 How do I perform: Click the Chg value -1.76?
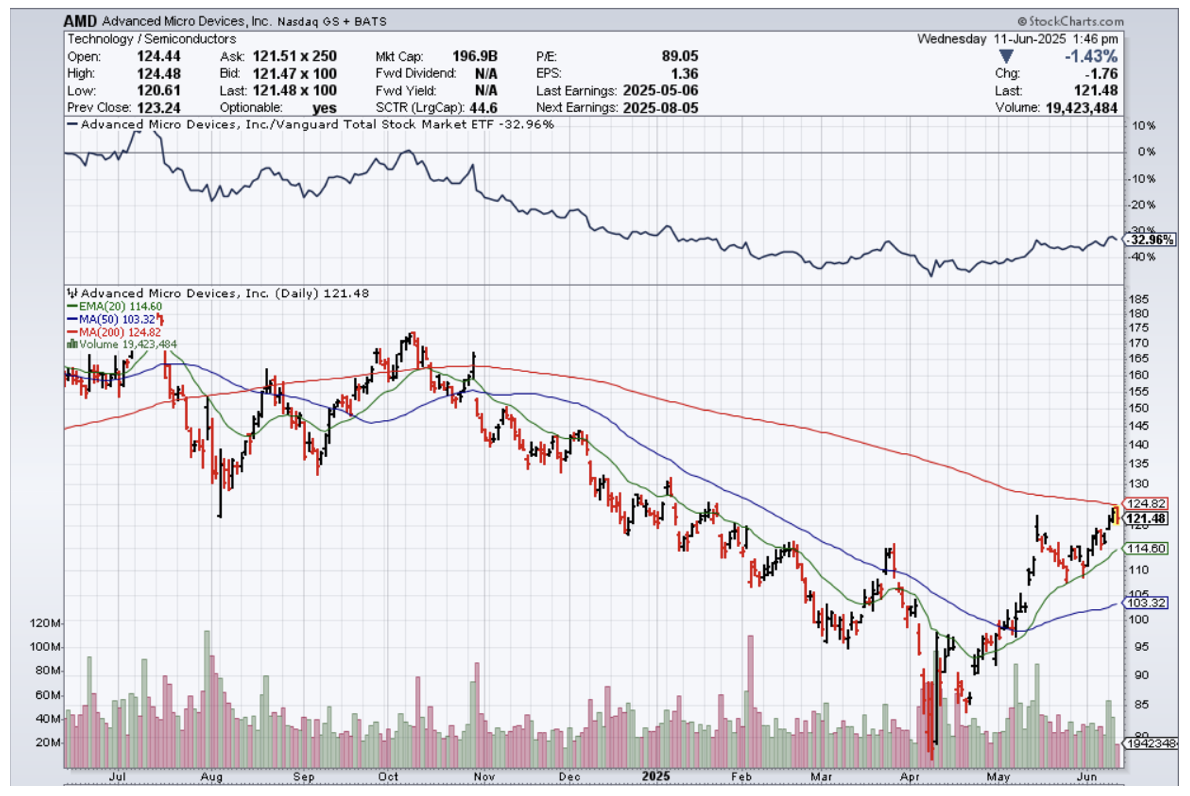(x=1102, y=74)
